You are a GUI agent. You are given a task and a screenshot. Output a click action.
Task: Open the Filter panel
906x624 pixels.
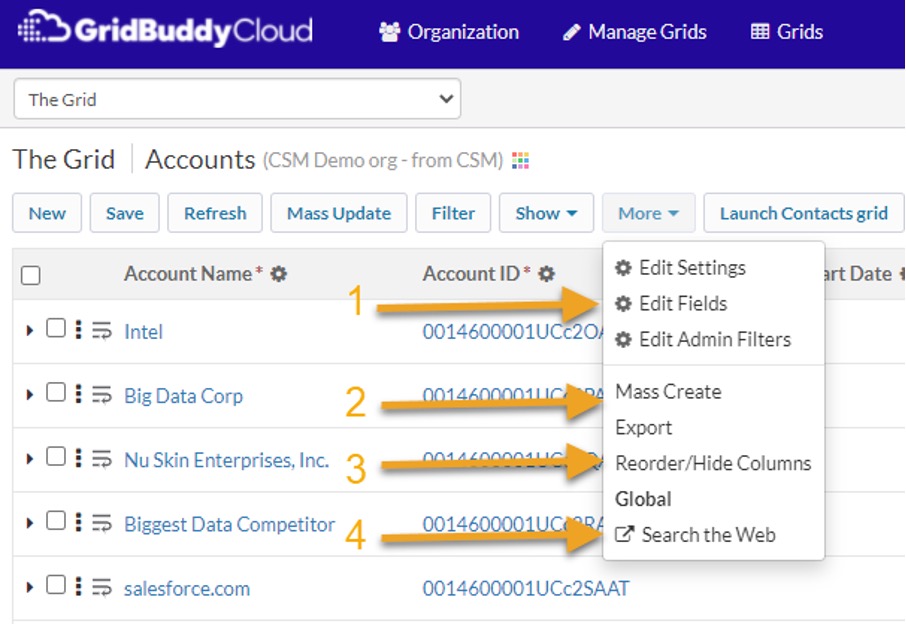pyautogui.click(x=453, y=213)
